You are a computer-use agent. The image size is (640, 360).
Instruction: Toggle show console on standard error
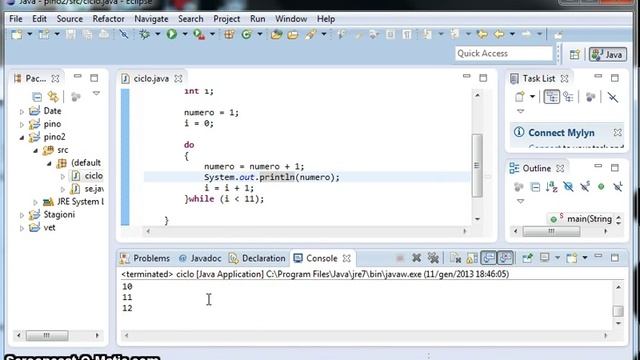[x=505, y=258]
